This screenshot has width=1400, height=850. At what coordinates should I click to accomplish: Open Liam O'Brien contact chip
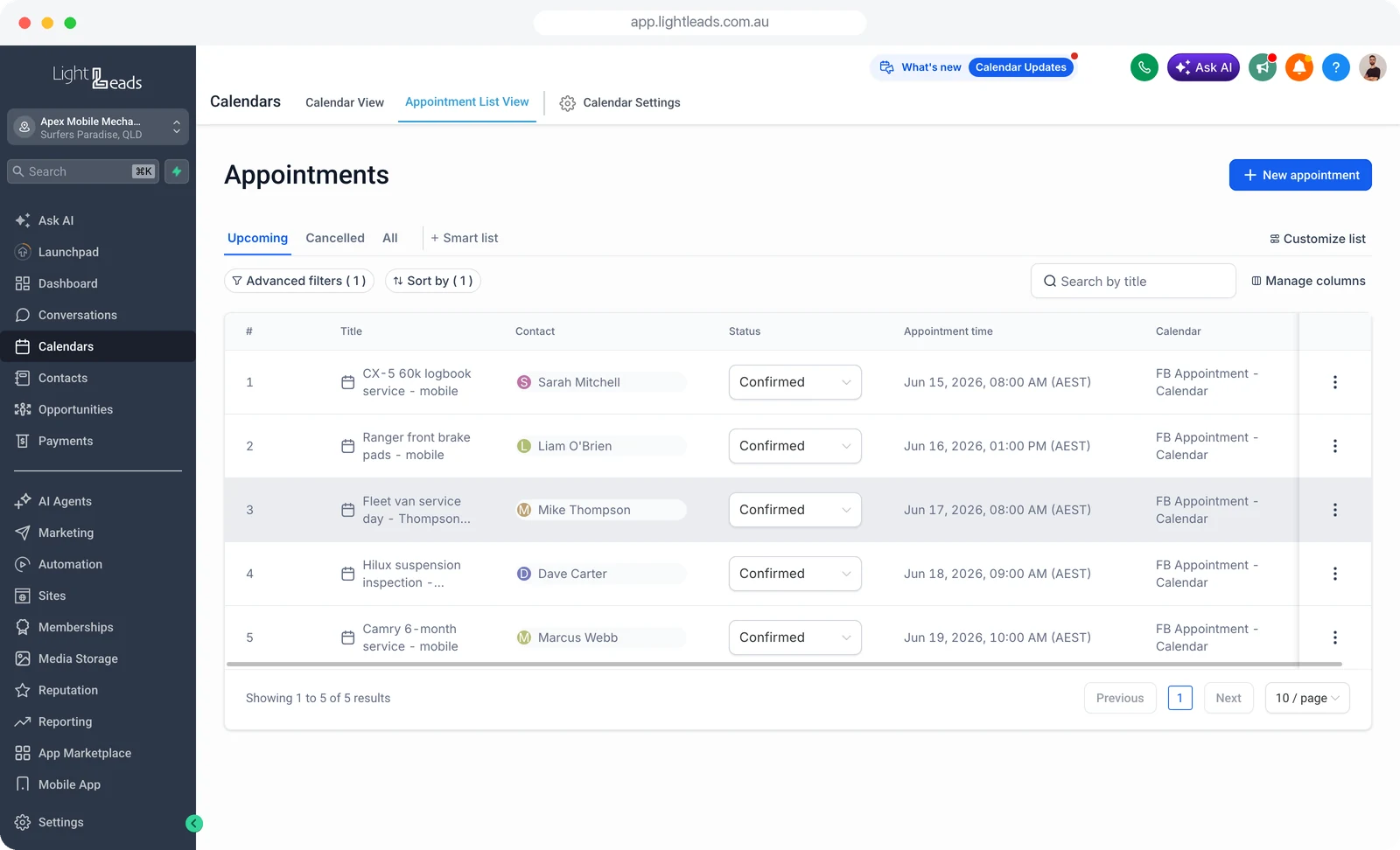pos(600,446)
